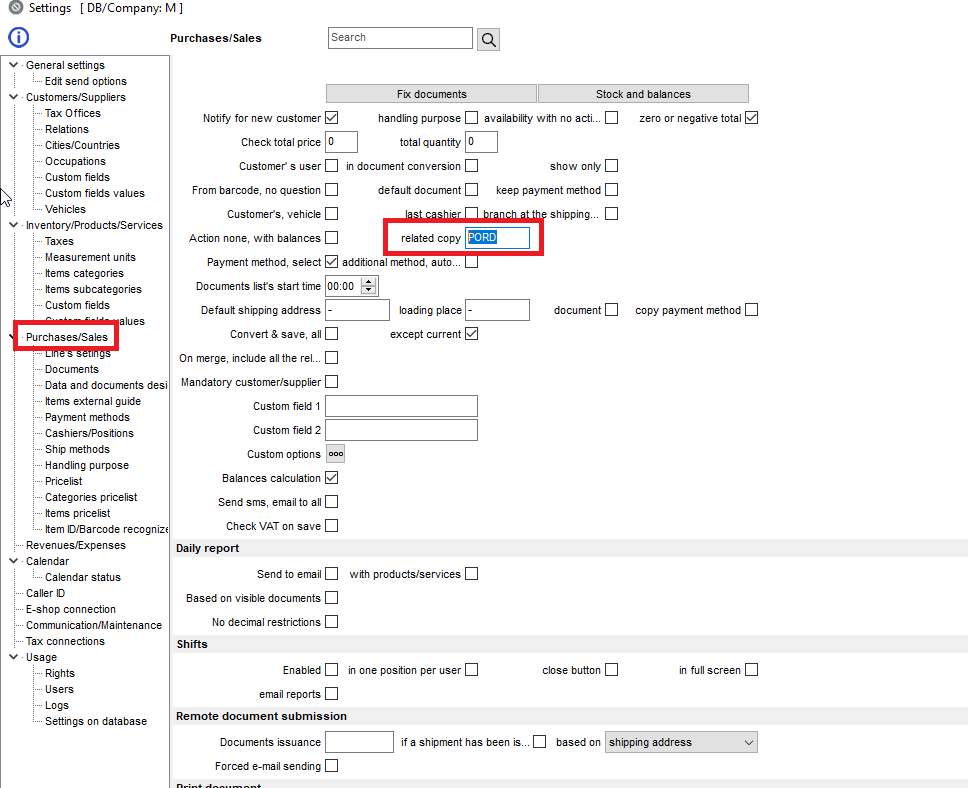Select Users under Usage
Viewport: 968px width, 788px height.
coord(59,689)
